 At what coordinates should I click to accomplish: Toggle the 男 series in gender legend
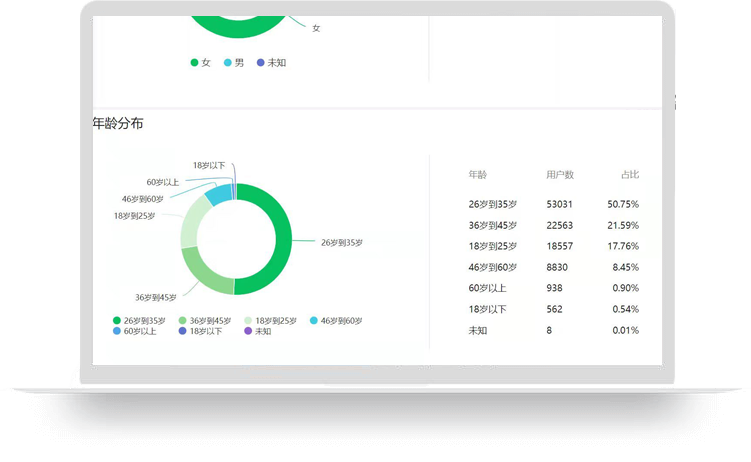[233, 62]
